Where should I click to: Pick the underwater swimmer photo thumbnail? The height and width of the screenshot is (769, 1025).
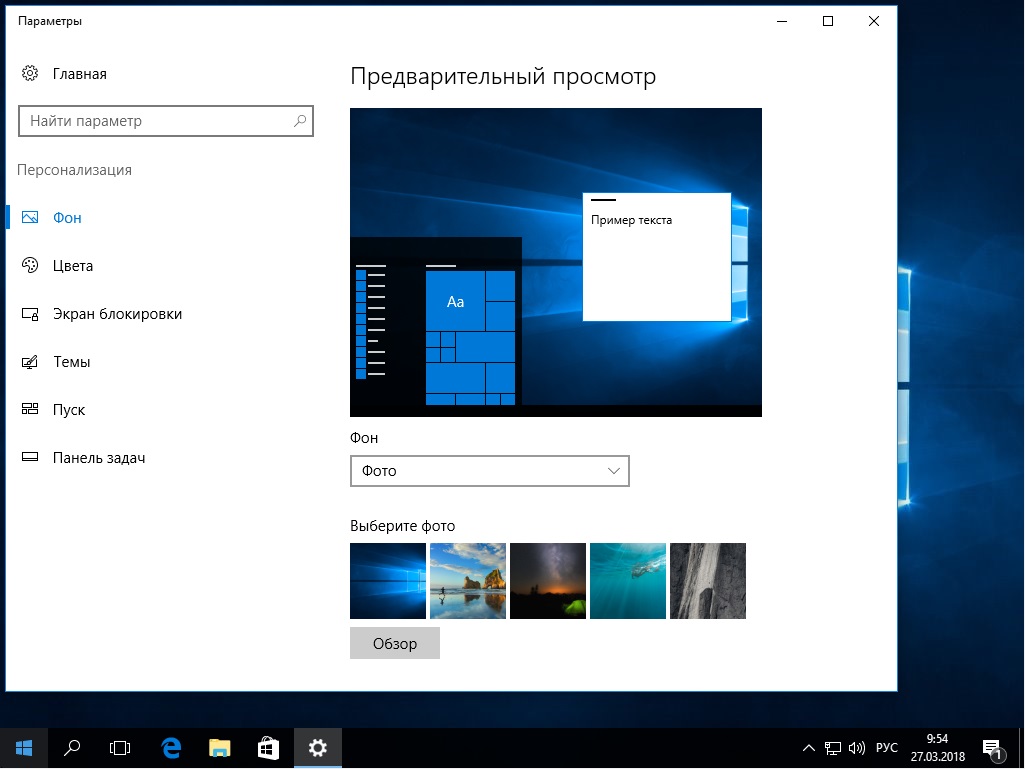point(627,581)
